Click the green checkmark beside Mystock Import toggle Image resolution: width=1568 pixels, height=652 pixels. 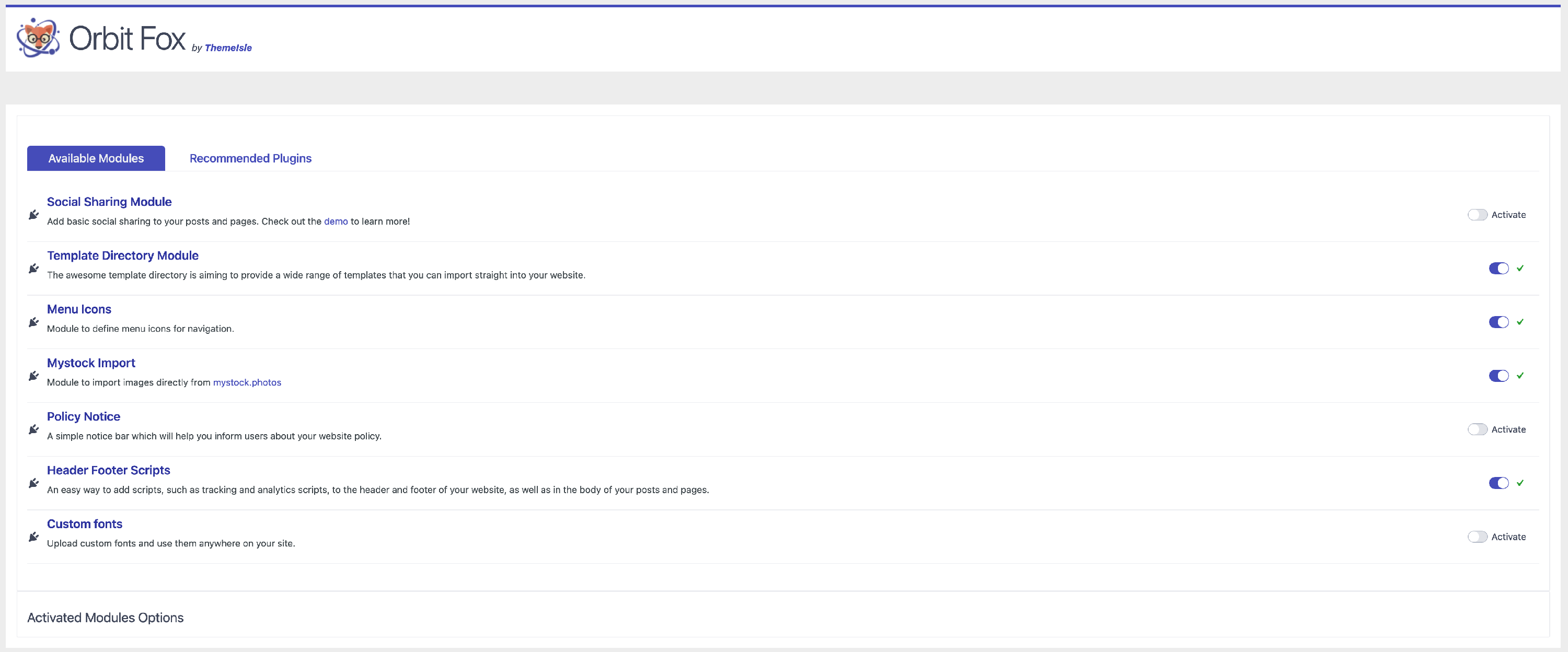pos(1521,375)
